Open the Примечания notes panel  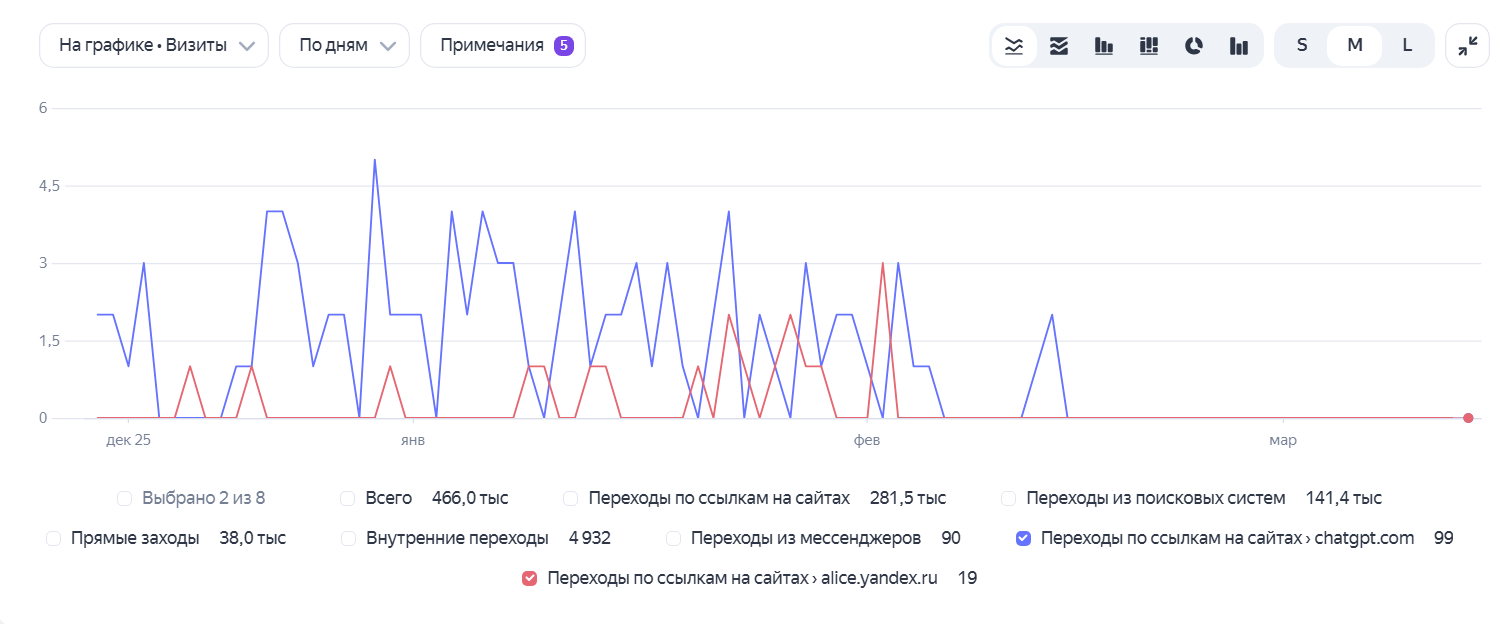(502, 45)
